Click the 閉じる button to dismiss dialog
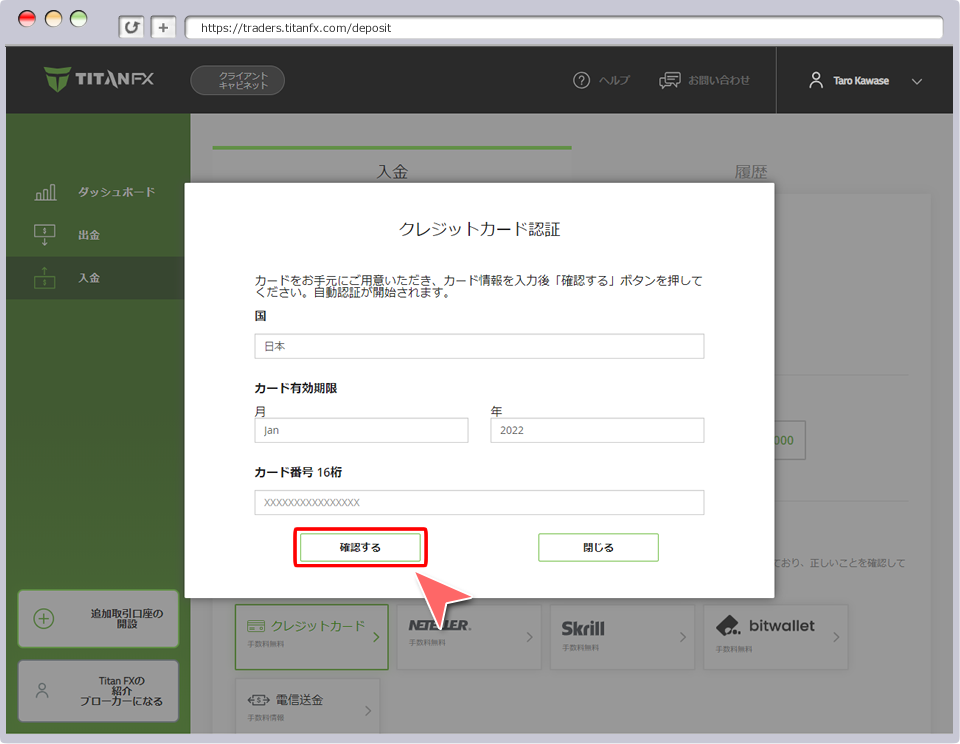Viewport: 960px width, 744px height. pos(598,547)
